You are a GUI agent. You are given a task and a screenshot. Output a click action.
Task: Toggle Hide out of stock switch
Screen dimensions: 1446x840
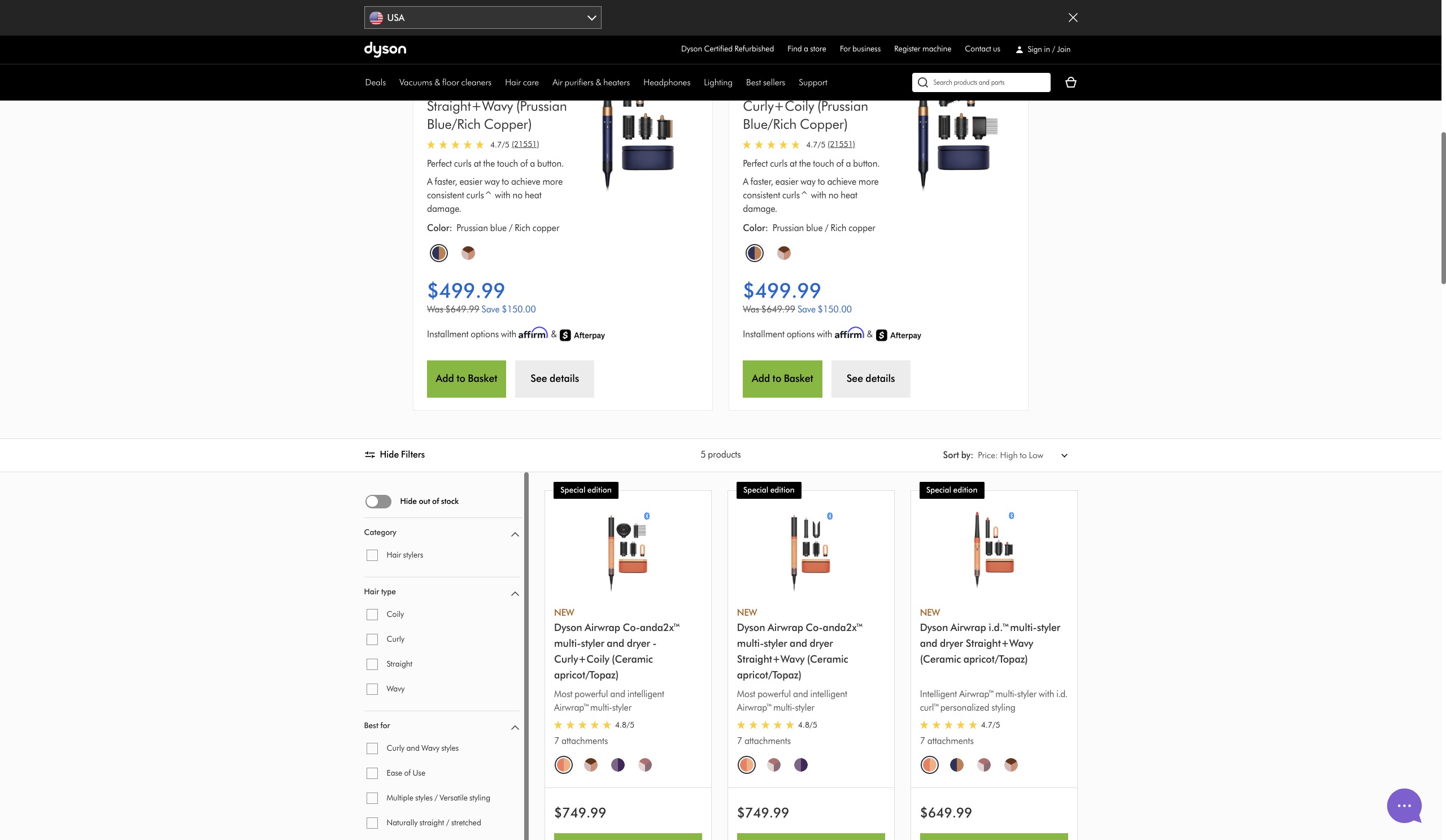point(378,502)
